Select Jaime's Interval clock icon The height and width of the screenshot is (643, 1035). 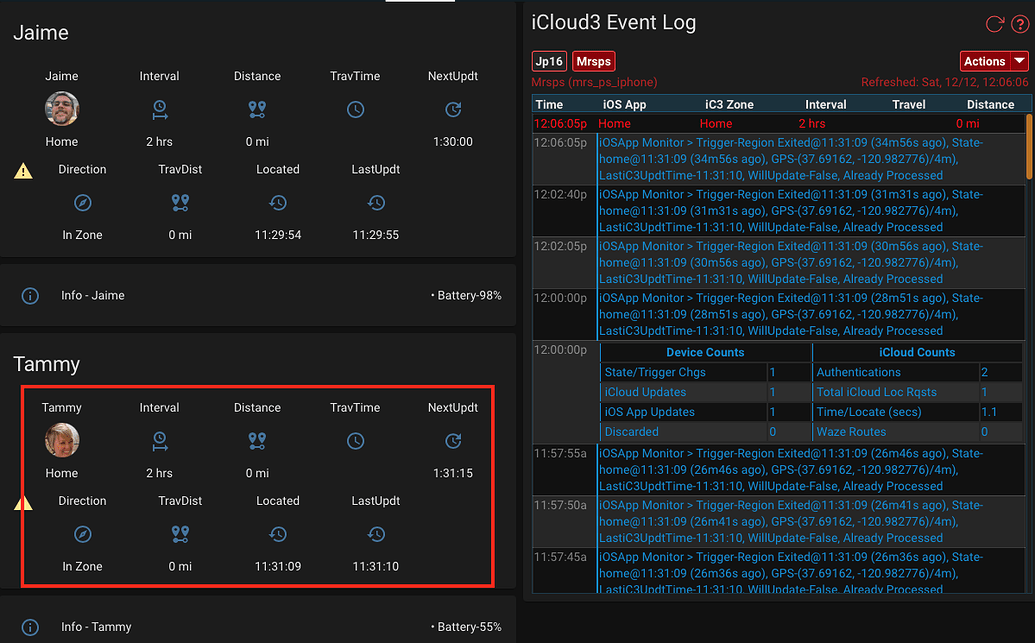click(x=159, y=109)
